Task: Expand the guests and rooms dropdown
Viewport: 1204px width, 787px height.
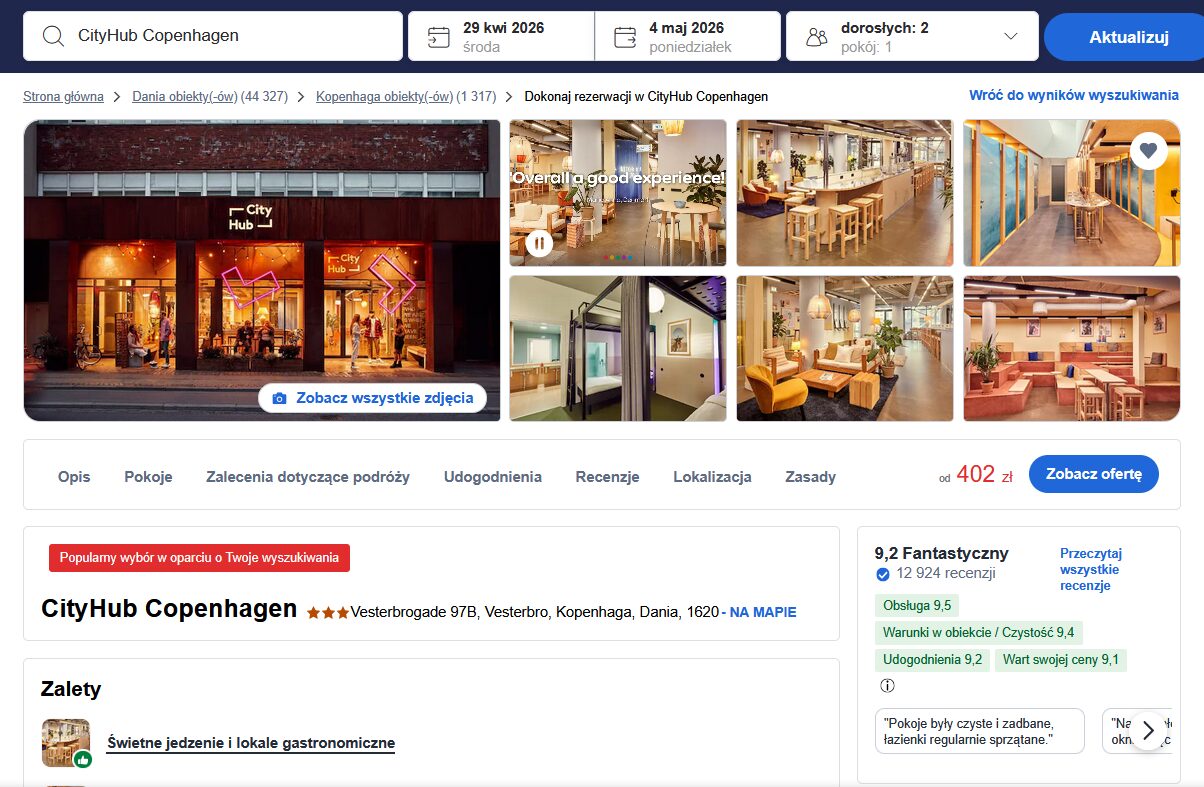Action: pyautogui.click(x=1010, y=37)
